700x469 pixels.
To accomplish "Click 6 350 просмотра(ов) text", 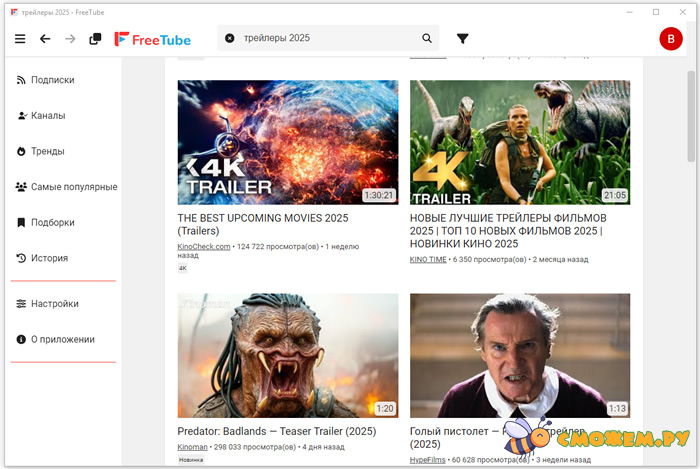I will (490, 259).
